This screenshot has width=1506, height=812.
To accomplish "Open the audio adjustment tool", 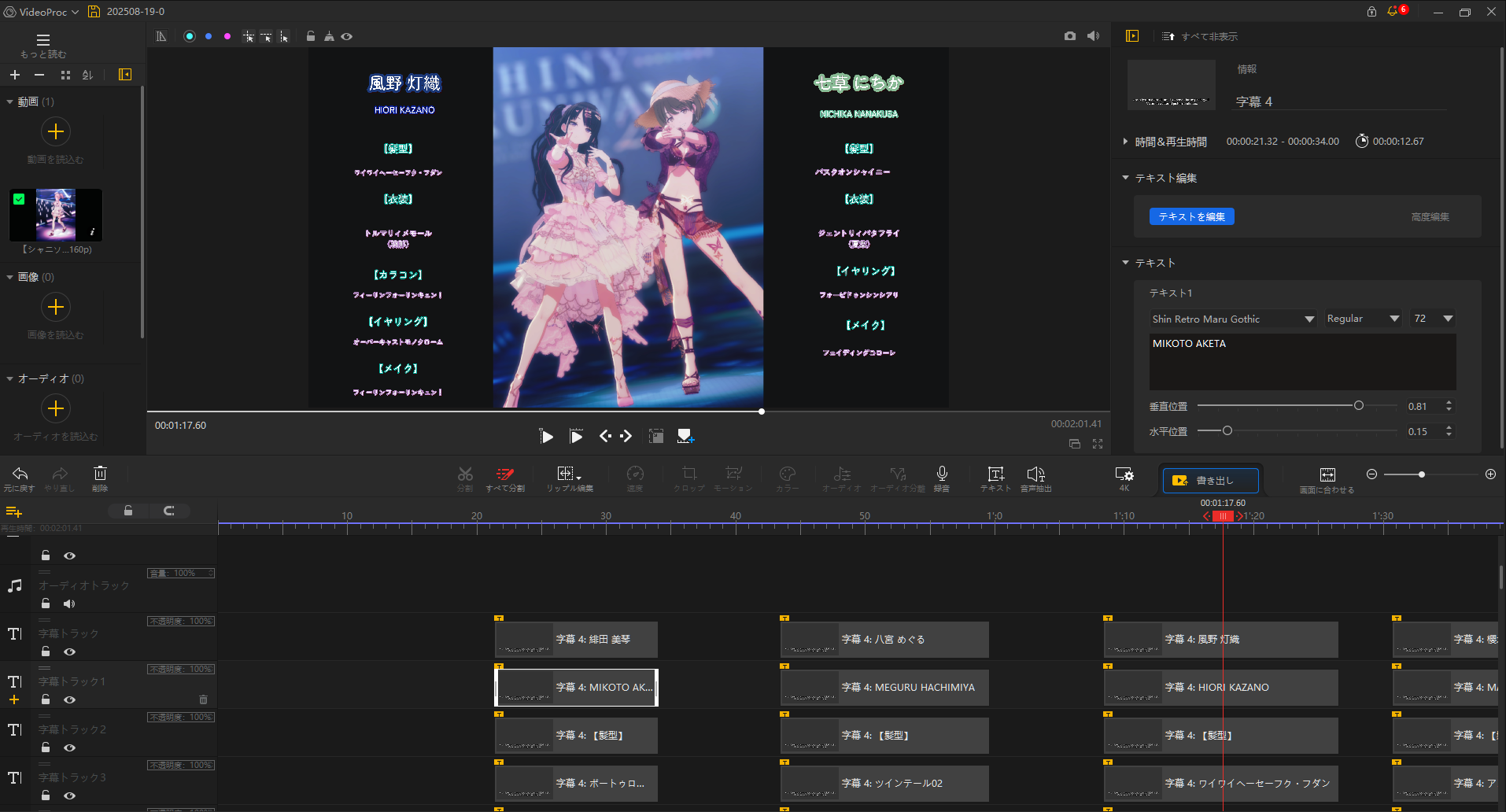I will pos(842,474).
